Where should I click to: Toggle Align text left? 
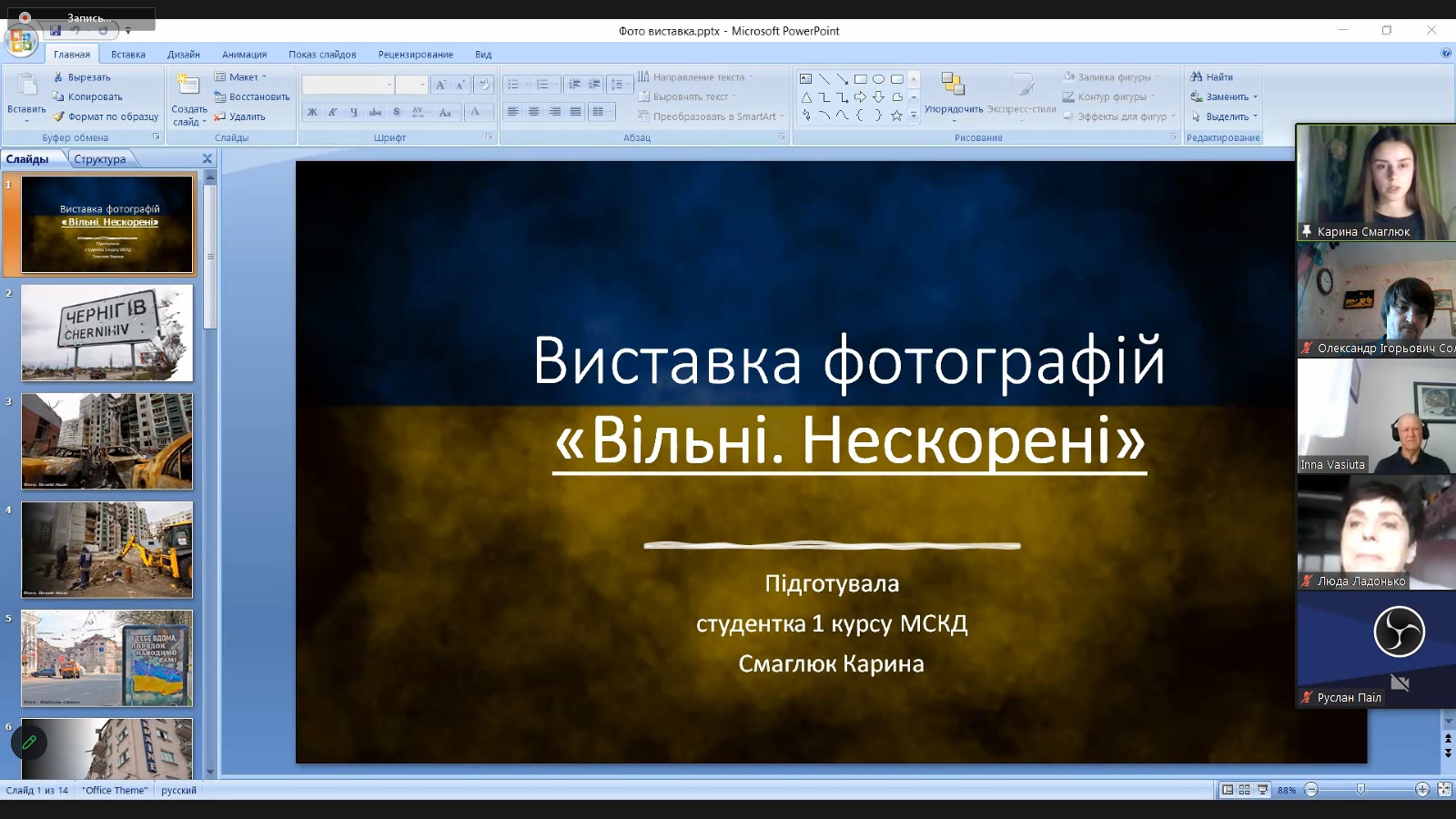[513, 112]
